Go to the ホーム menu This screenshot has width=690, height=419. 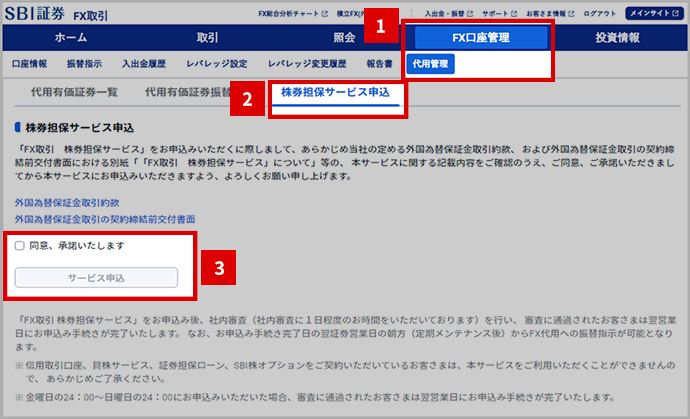71,38
